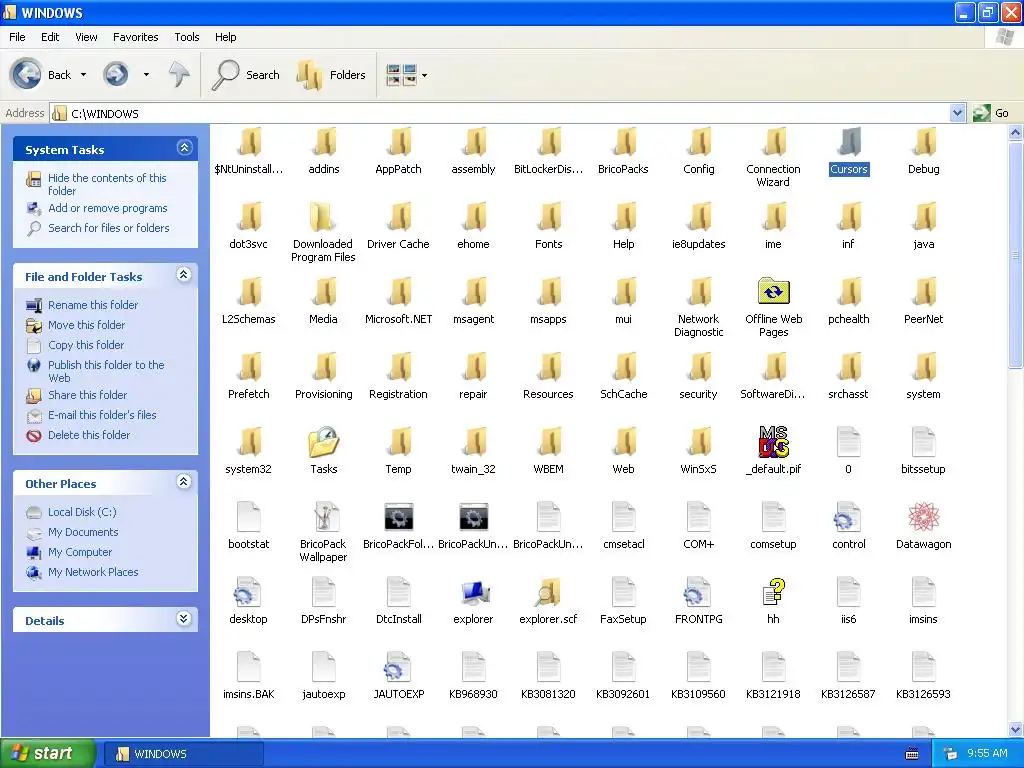Open the Offline Web Pages folder
Viewport: 1024px width, 768px height.
point(773,292)
